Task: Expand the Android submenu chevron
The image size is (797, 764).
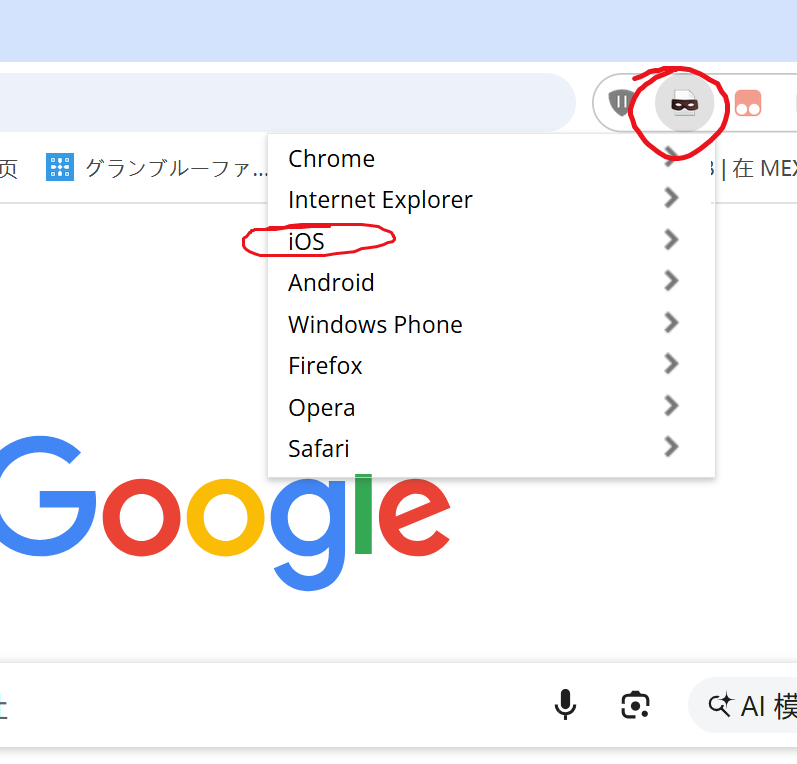Action: click(x=672, y=282)
